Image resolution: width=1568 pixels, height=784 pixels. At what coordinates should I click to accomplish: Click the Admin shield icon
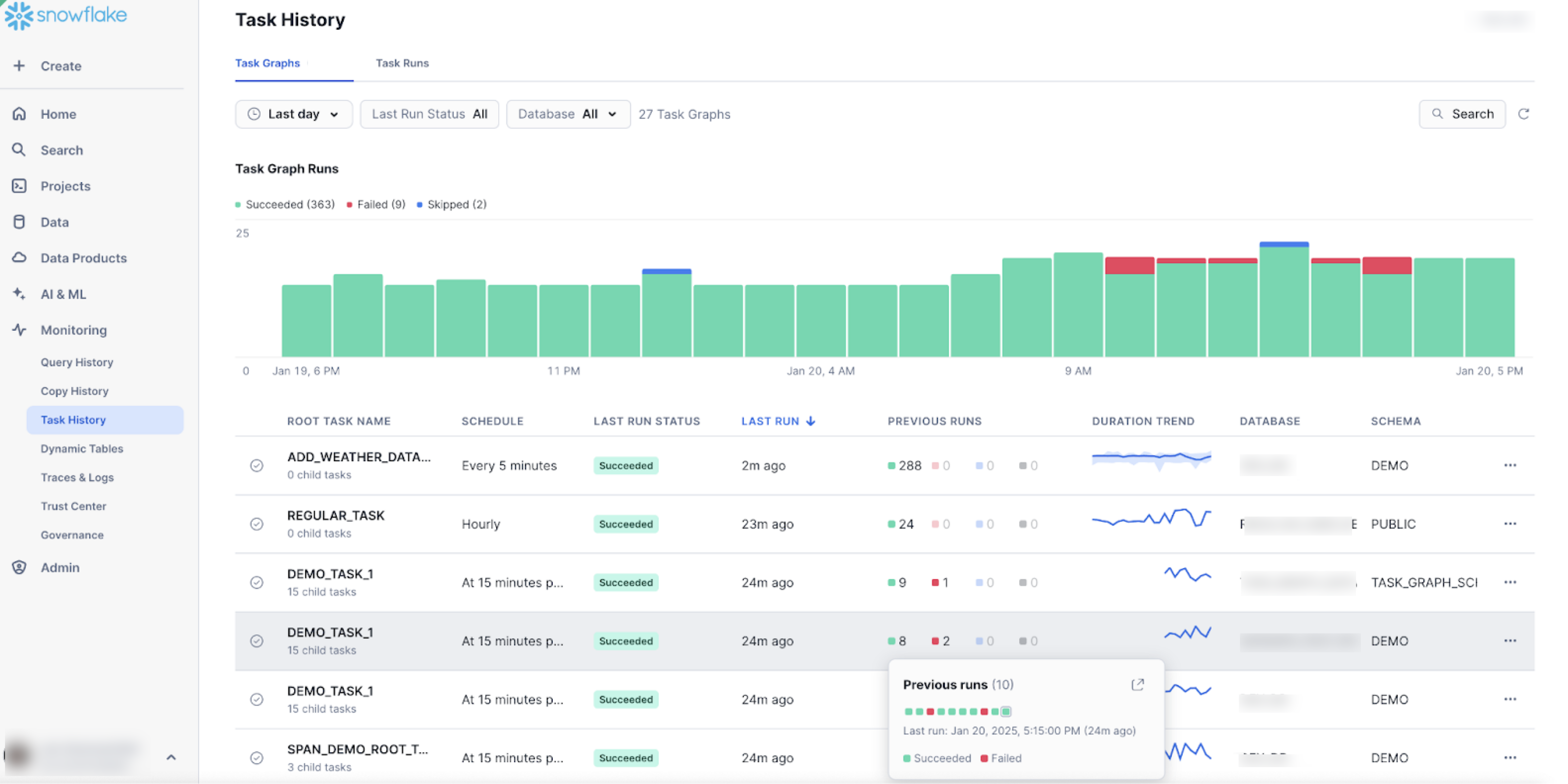point(19,567)
